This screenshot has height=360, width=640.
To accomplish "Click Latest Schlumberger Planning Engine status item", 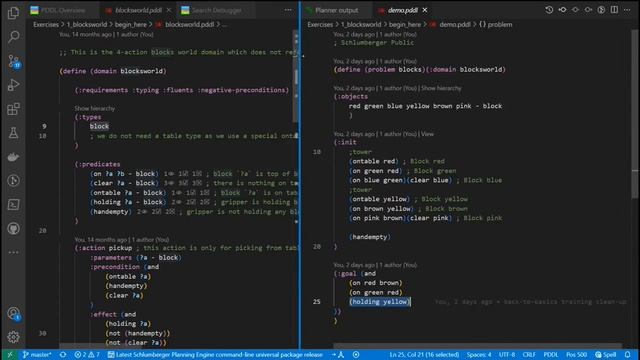I will [215, 355].
